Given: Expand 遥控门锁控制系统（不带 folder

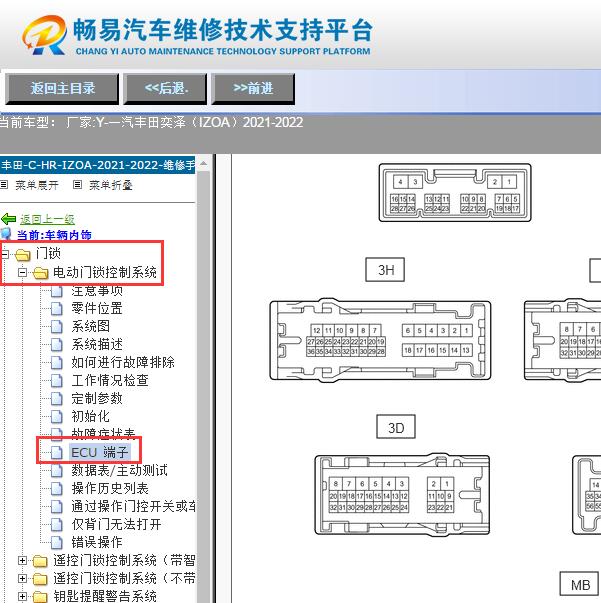Looking at the screenshot, I should (22, 578).
